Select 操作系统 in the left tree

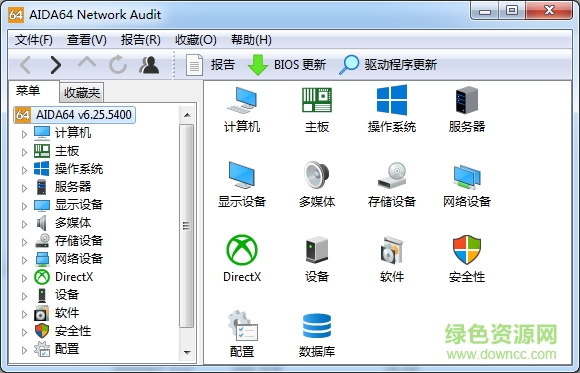[x=79, y=169]
